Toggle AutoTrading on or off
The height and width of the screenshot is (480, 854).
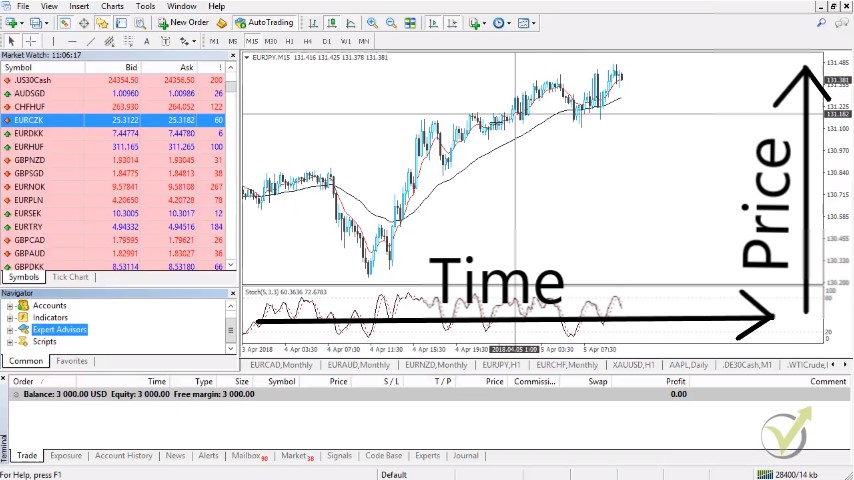(265, 23)
